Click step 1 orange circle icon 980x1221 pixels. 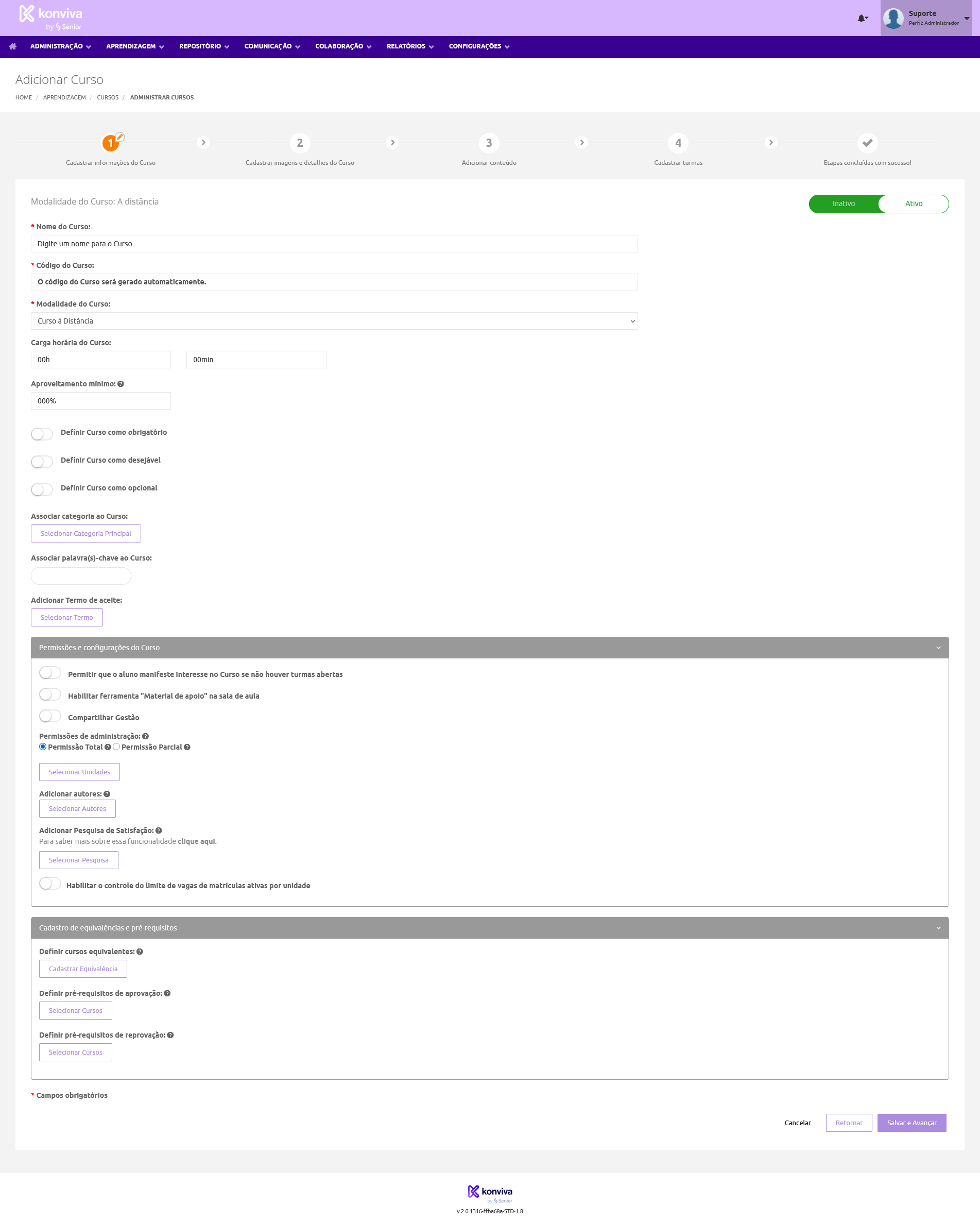coord(111,143)
